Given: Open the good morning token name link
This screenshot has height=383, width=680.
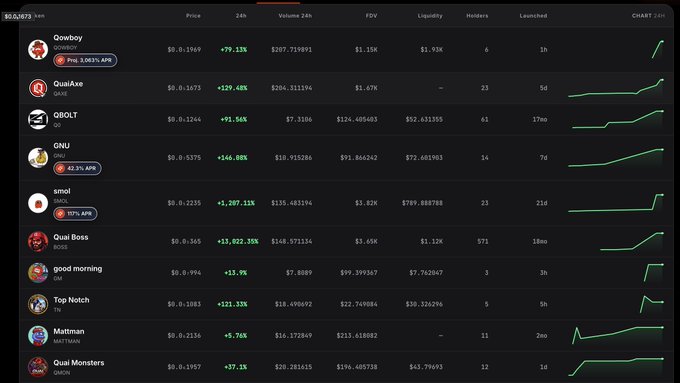Looking at the screenshot, I should pos(78,268).
